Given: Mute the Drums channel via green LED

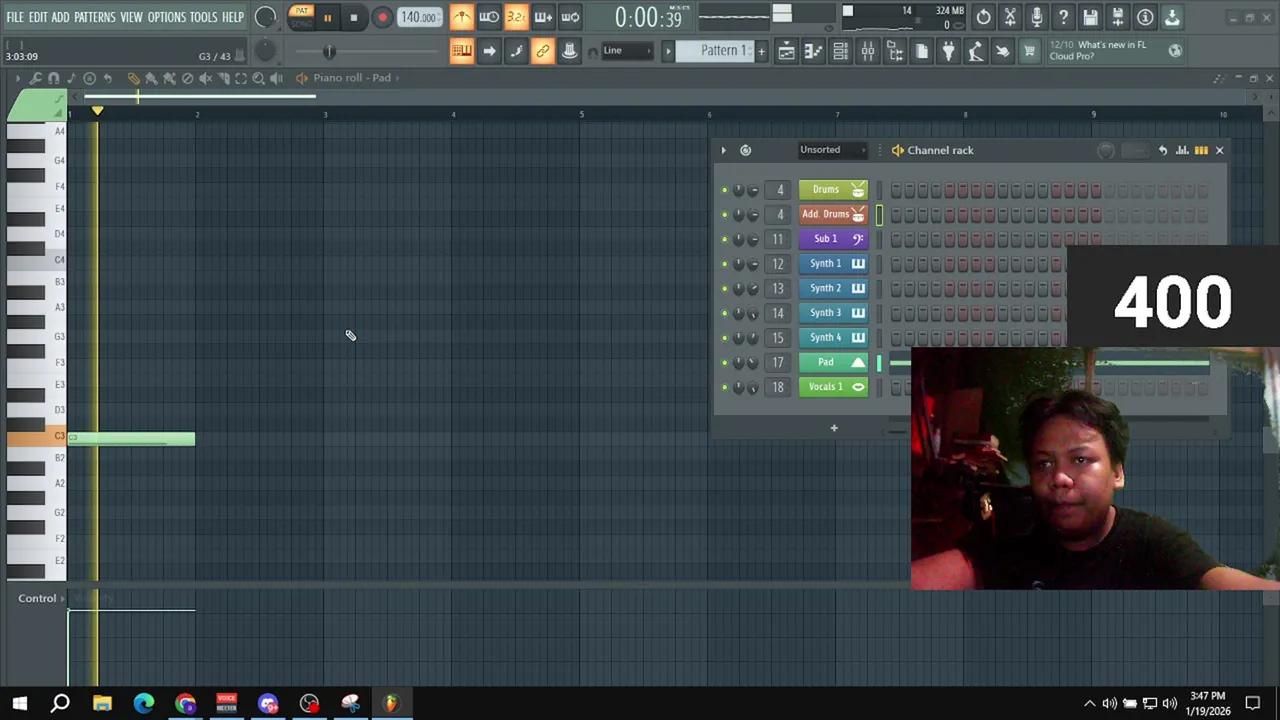Looking at the screenshot, I should coord(724,190).
